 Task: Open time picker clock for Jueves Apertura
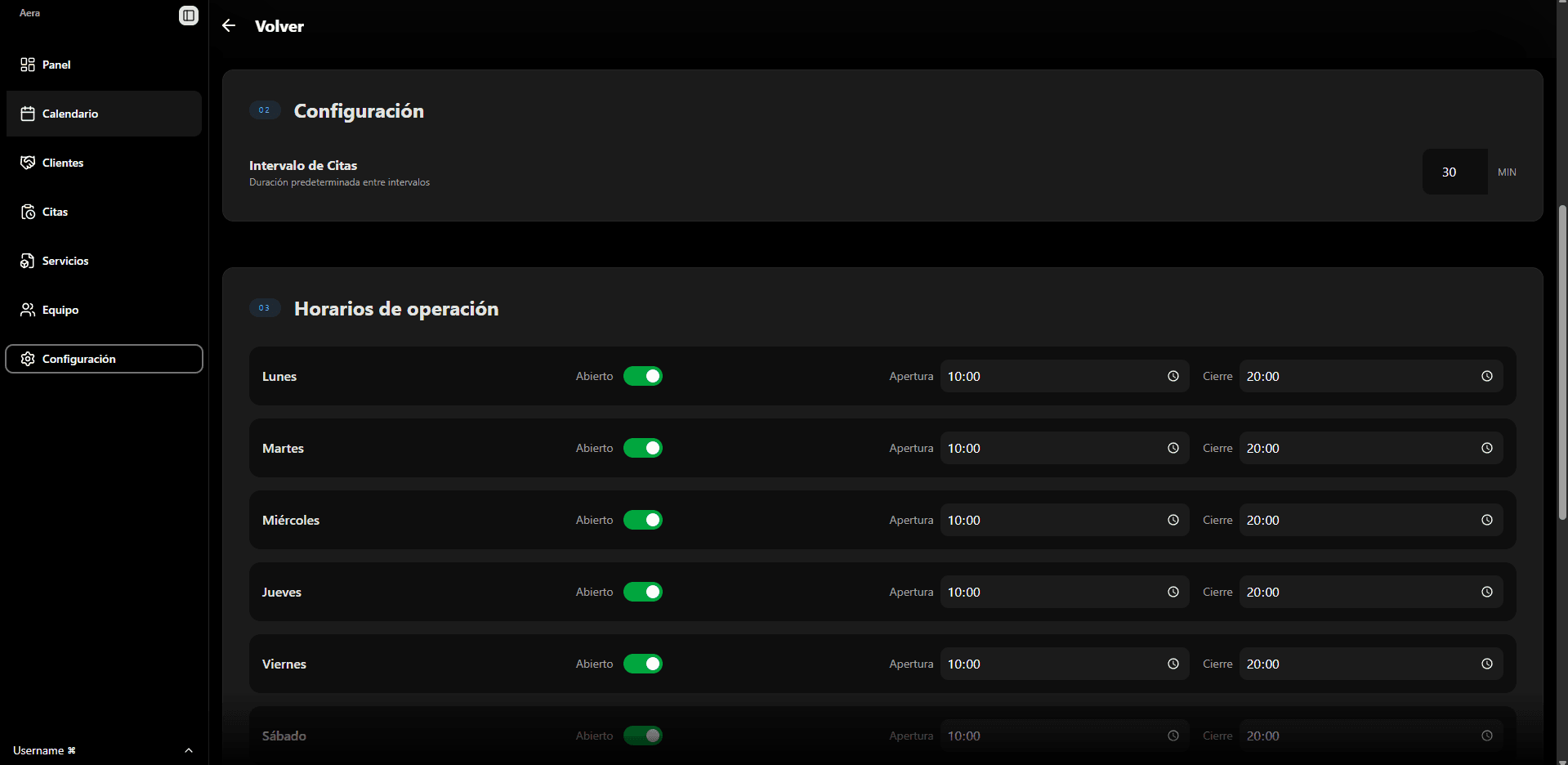[1173, 592]
